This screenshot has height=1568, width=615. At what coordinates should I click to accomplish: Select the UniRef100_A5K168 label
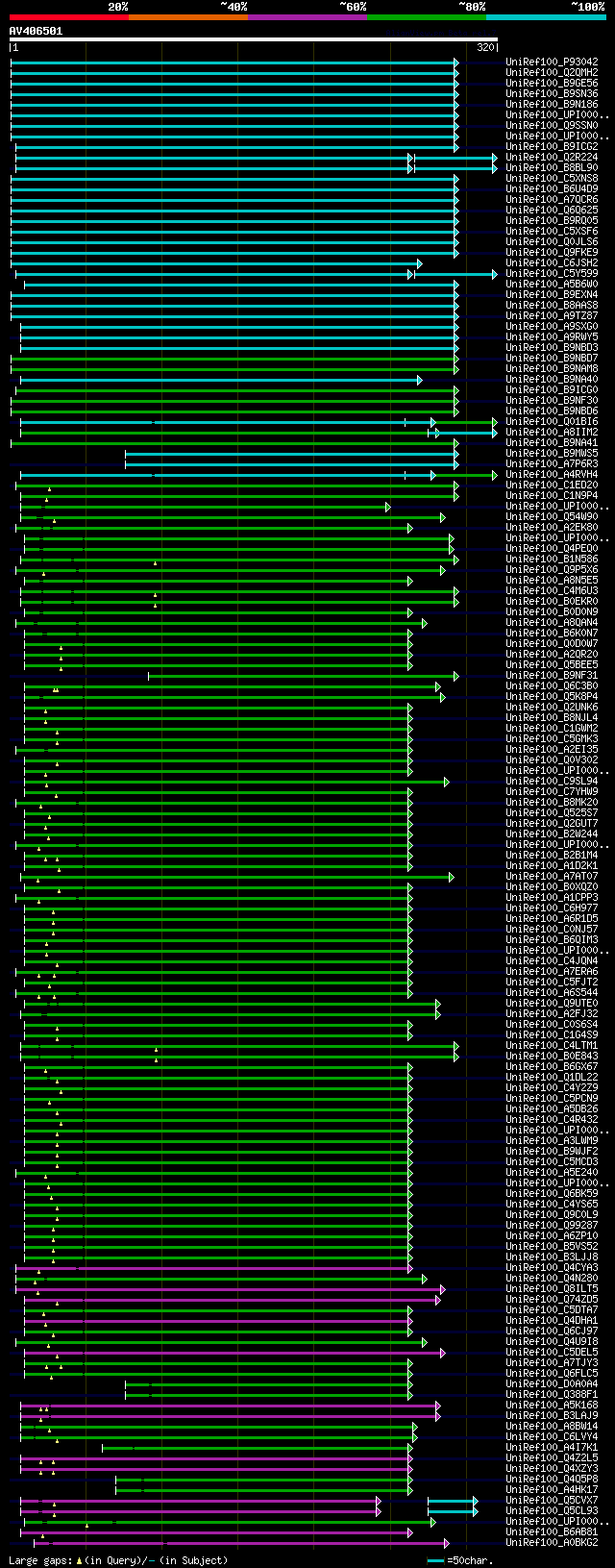click(552, 1406)
